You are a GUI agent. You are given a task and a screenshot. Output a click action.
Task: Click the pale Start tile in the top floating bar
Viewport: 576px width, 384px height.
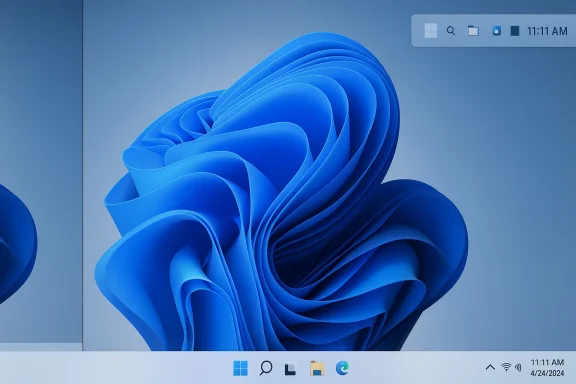431,30
